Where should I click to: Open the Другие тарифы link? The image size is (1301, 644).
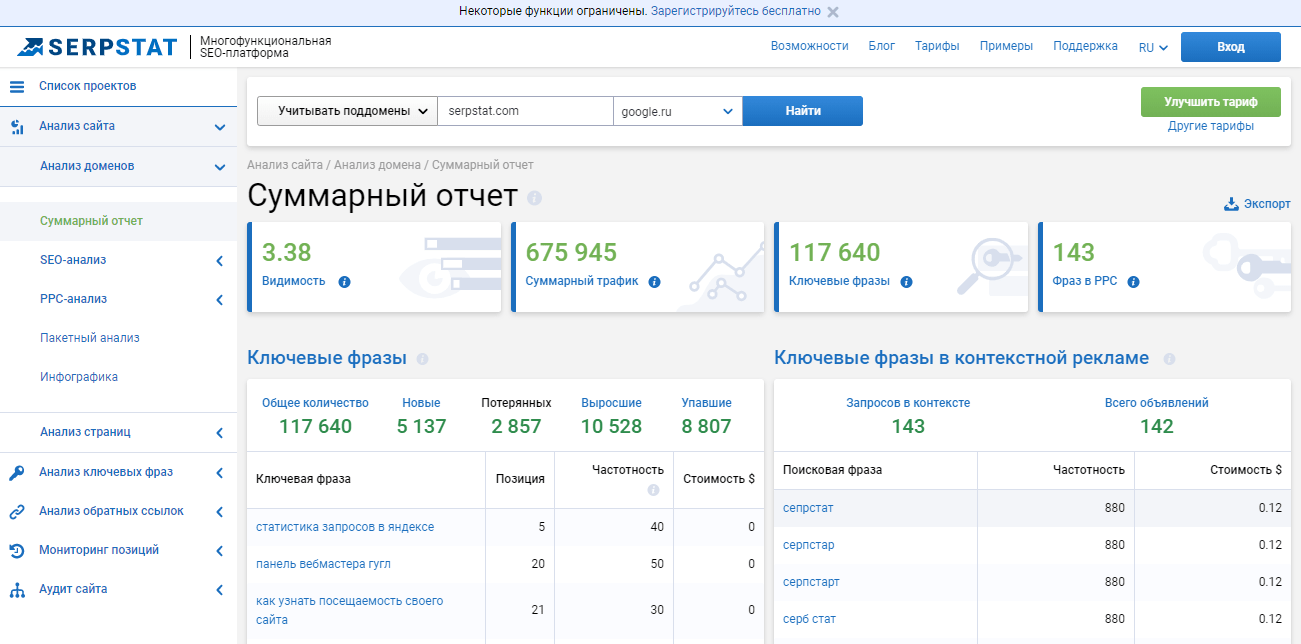point(1210,126)
